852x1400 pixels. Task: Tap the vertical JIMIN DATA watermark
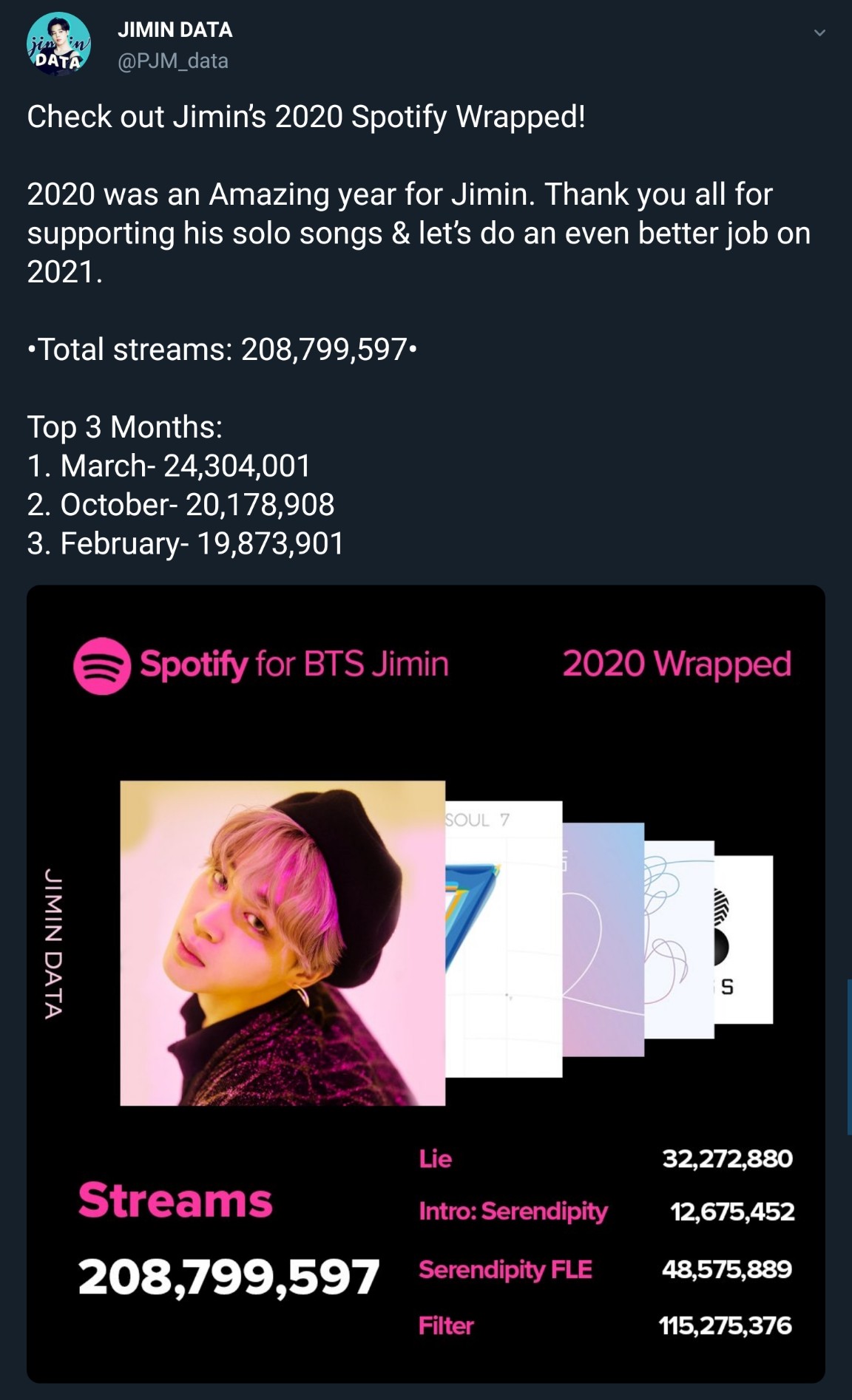[x=53, y=943]
